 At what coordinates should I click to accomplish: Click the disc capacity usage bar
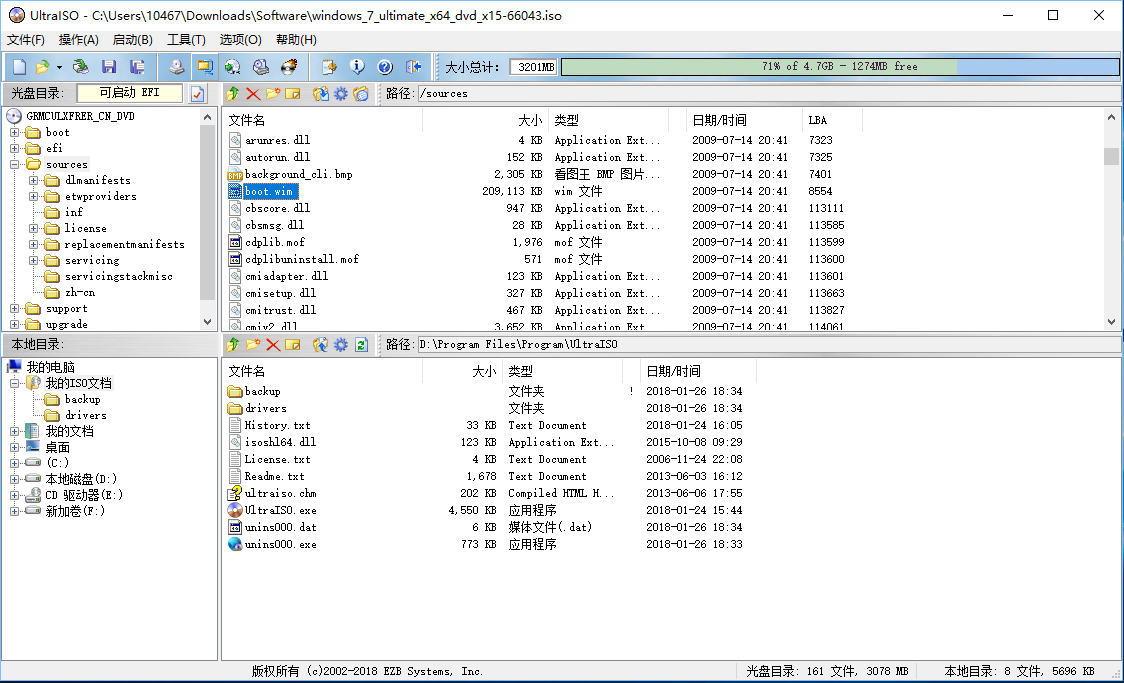pyautogui.click(x=839, y=67)
